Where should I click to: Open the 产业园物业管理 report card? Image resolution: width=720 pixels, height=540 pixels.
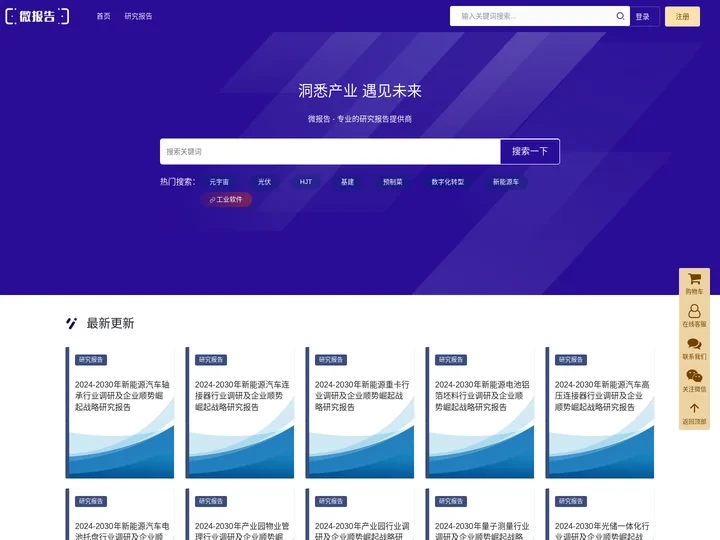[240, 514]
